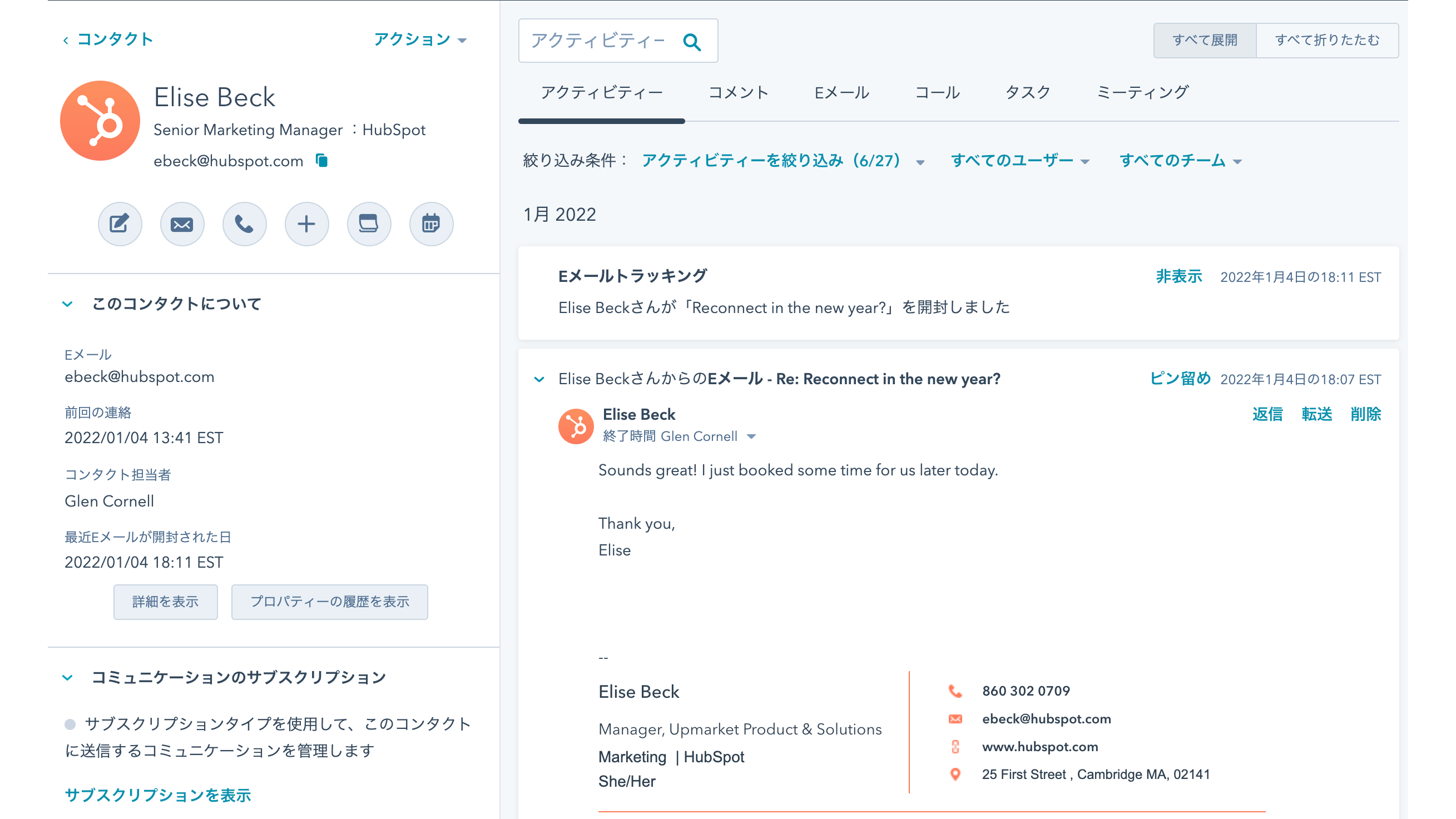1456x819 pixels.
Task: Click the signature phone icon
Action: 955,691
